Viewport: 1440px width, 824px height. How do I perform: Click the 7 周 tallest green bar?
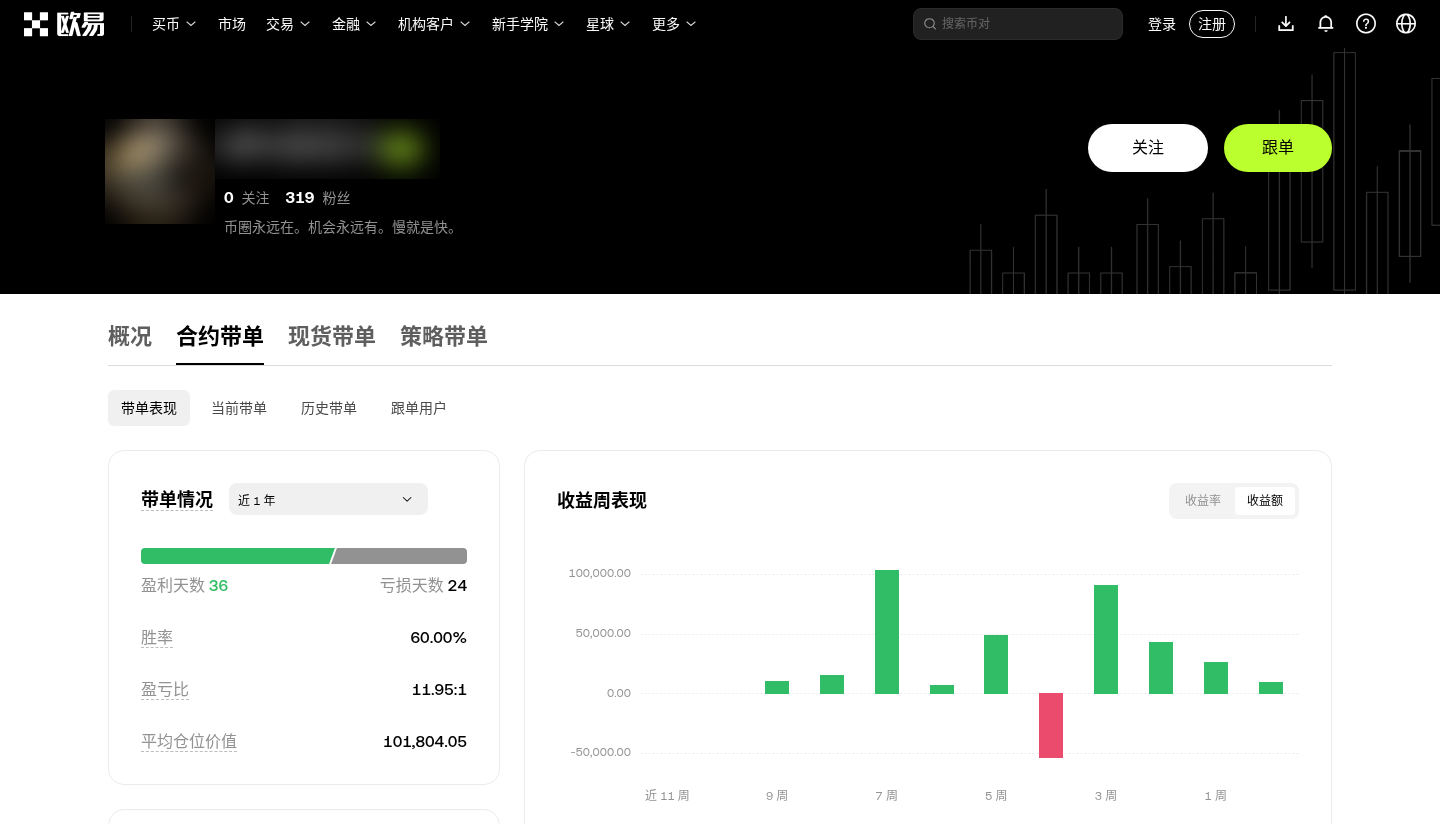click(887, 631)
